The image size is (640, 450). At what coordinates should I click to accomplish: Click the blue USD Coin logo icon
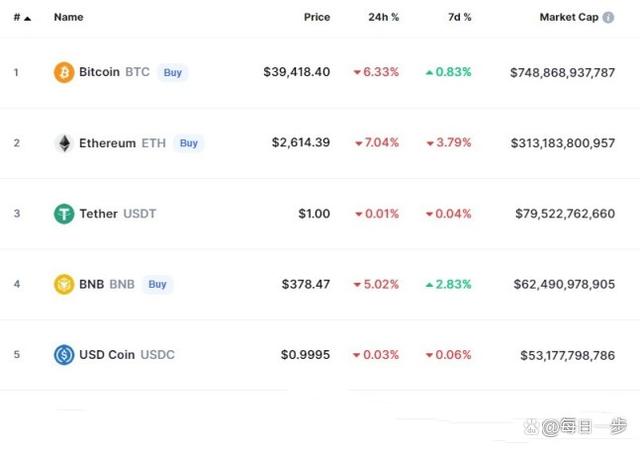[64, 354]
